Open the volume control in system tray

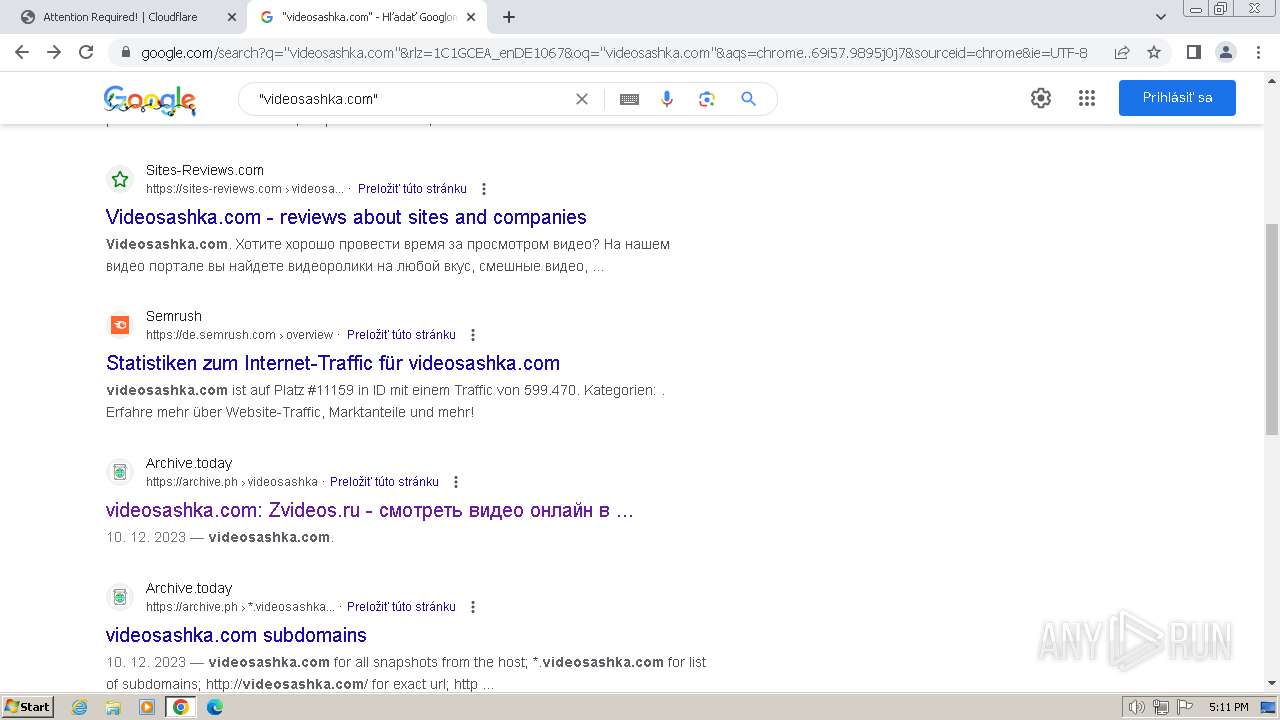(1136, 707)
